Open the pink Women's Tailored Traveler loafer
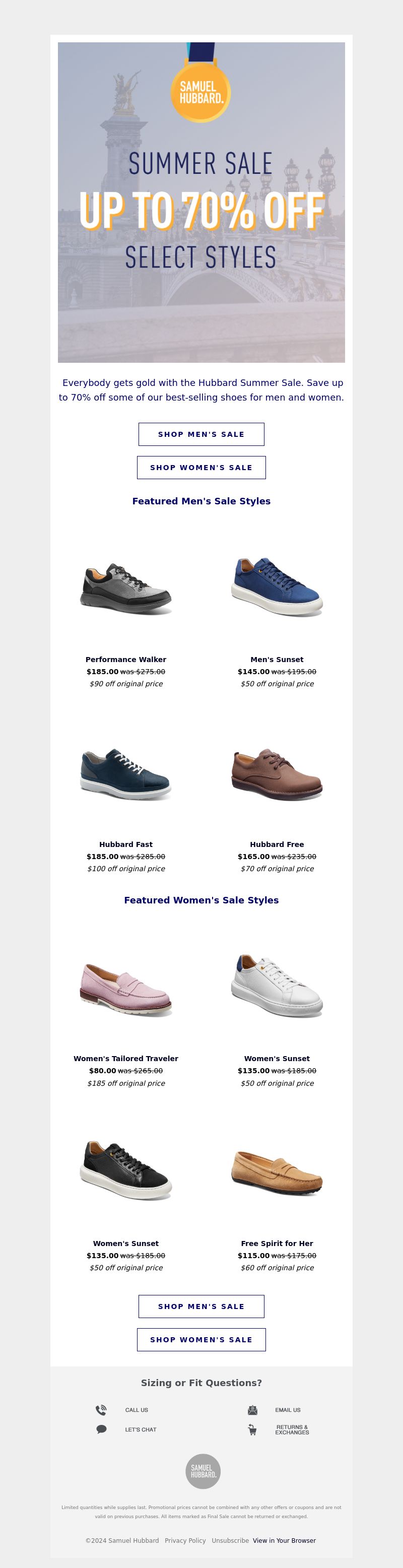Image resolution: width=403 pixels, height=1568 pixels. (126, 989)
